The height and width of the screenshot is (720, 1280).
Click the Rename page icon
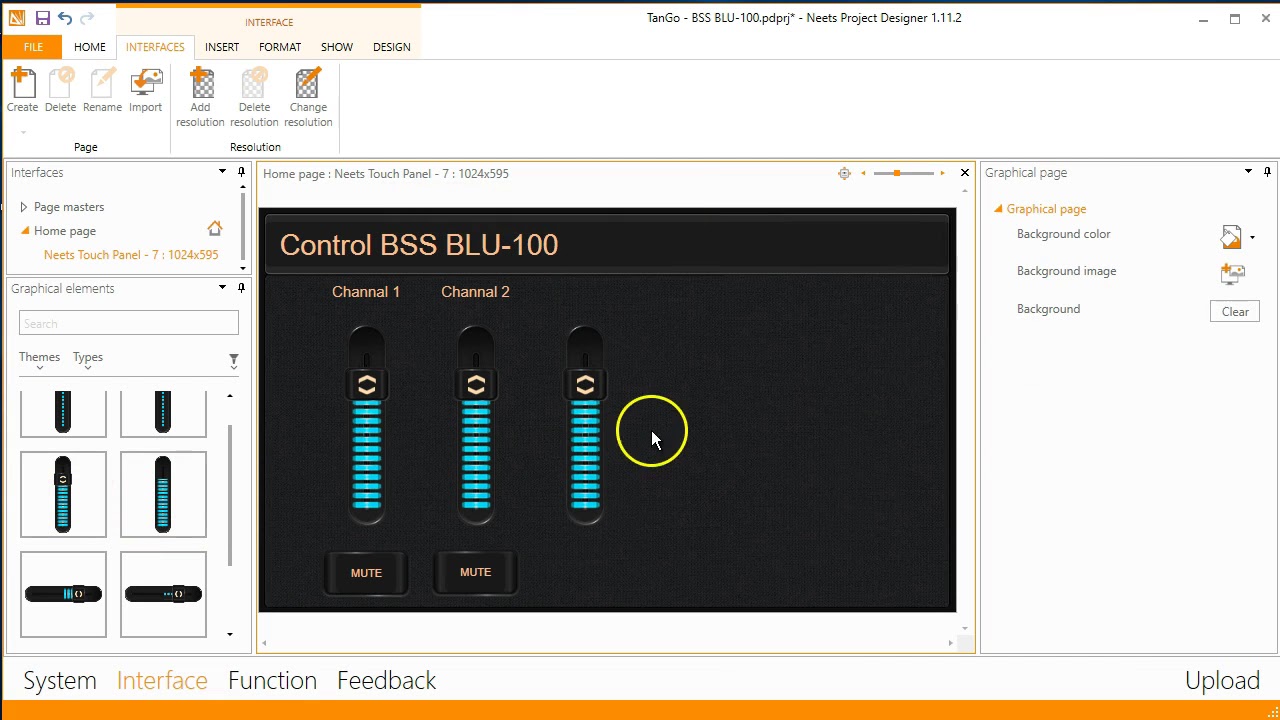pos(102,82)
